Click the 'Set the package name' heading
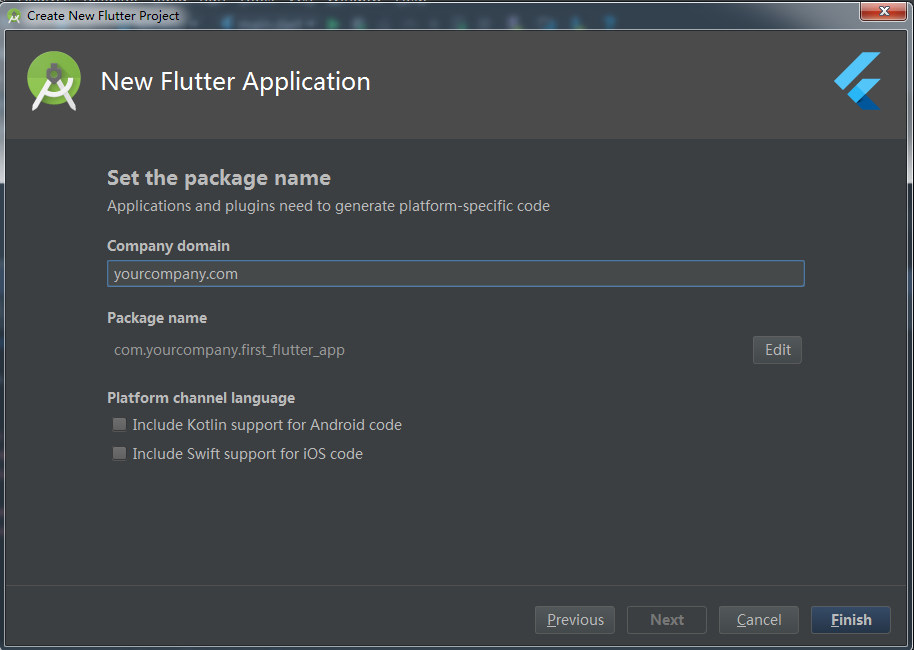The image size is (914, 650). pos(219,178)
